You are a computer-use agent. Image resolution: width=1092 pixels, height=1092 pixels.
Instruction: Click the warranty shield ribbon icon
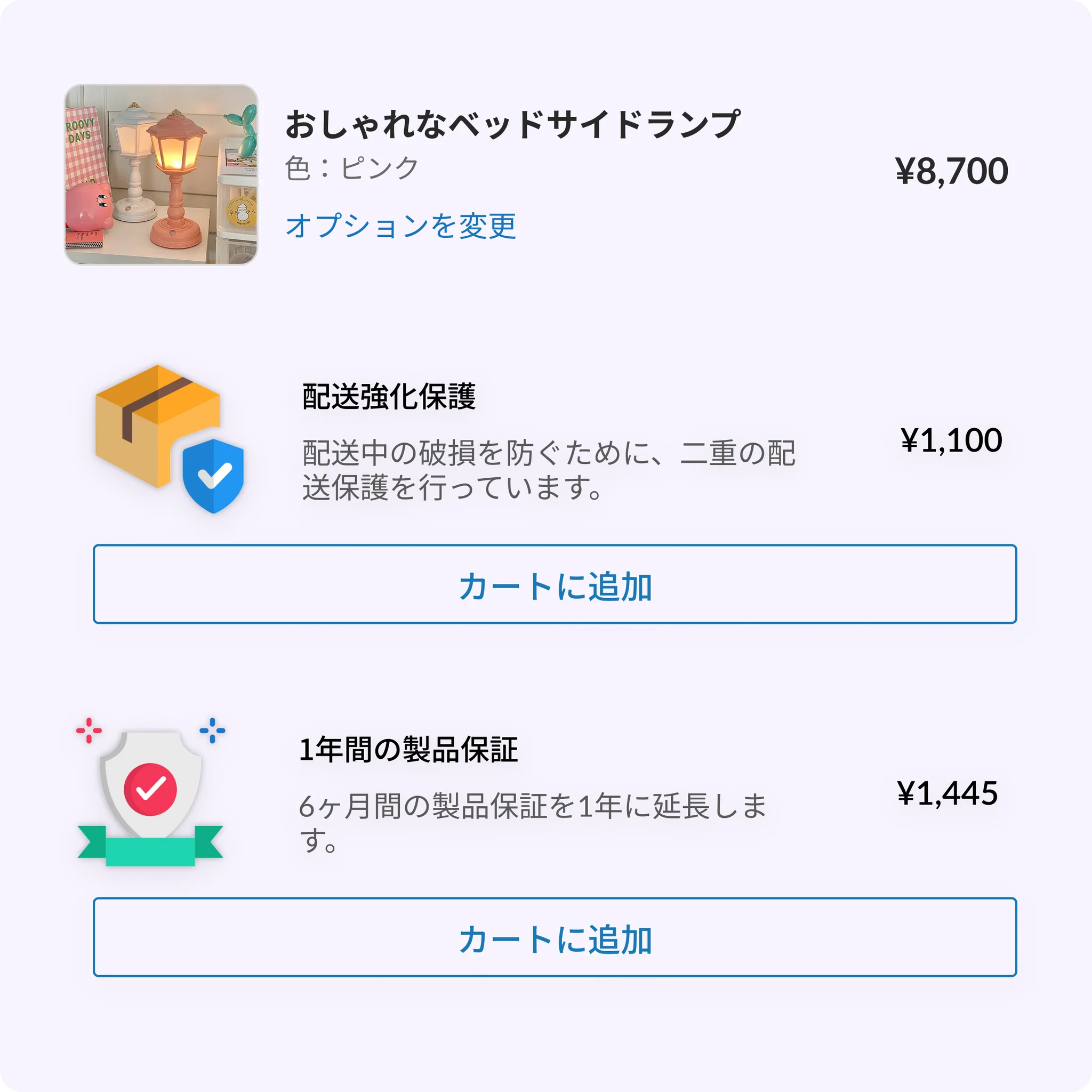pos(150,792)
